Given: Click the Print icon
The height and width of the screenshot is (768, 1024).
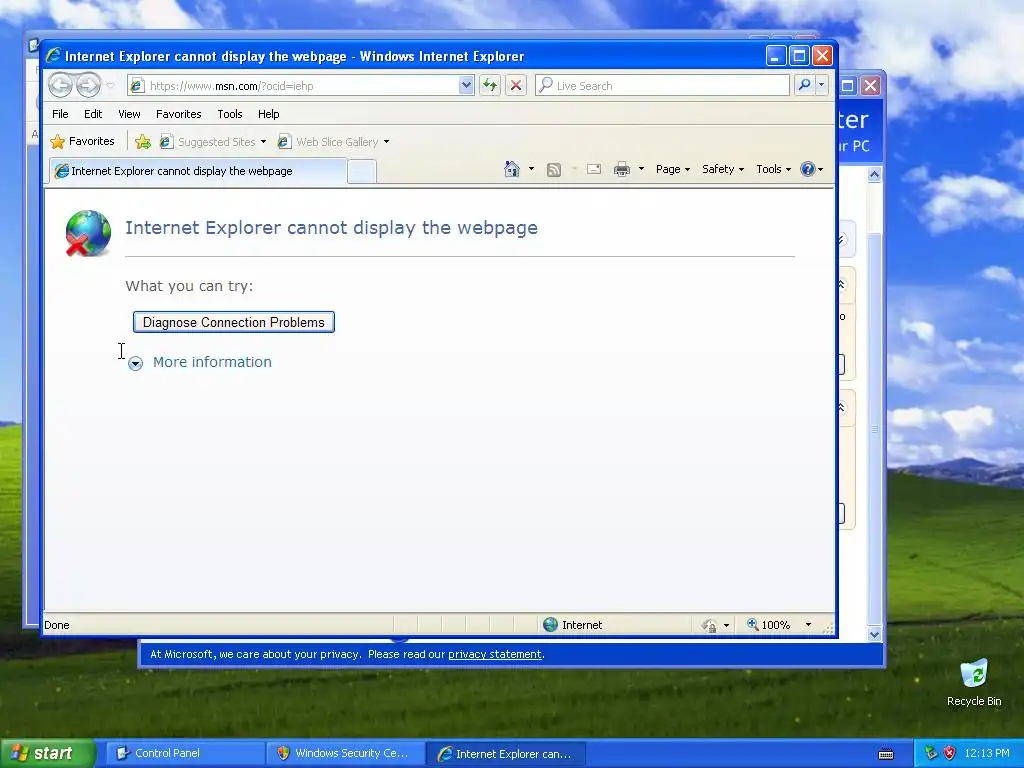Looking at the screenshot, I should (x=622, y=170).
